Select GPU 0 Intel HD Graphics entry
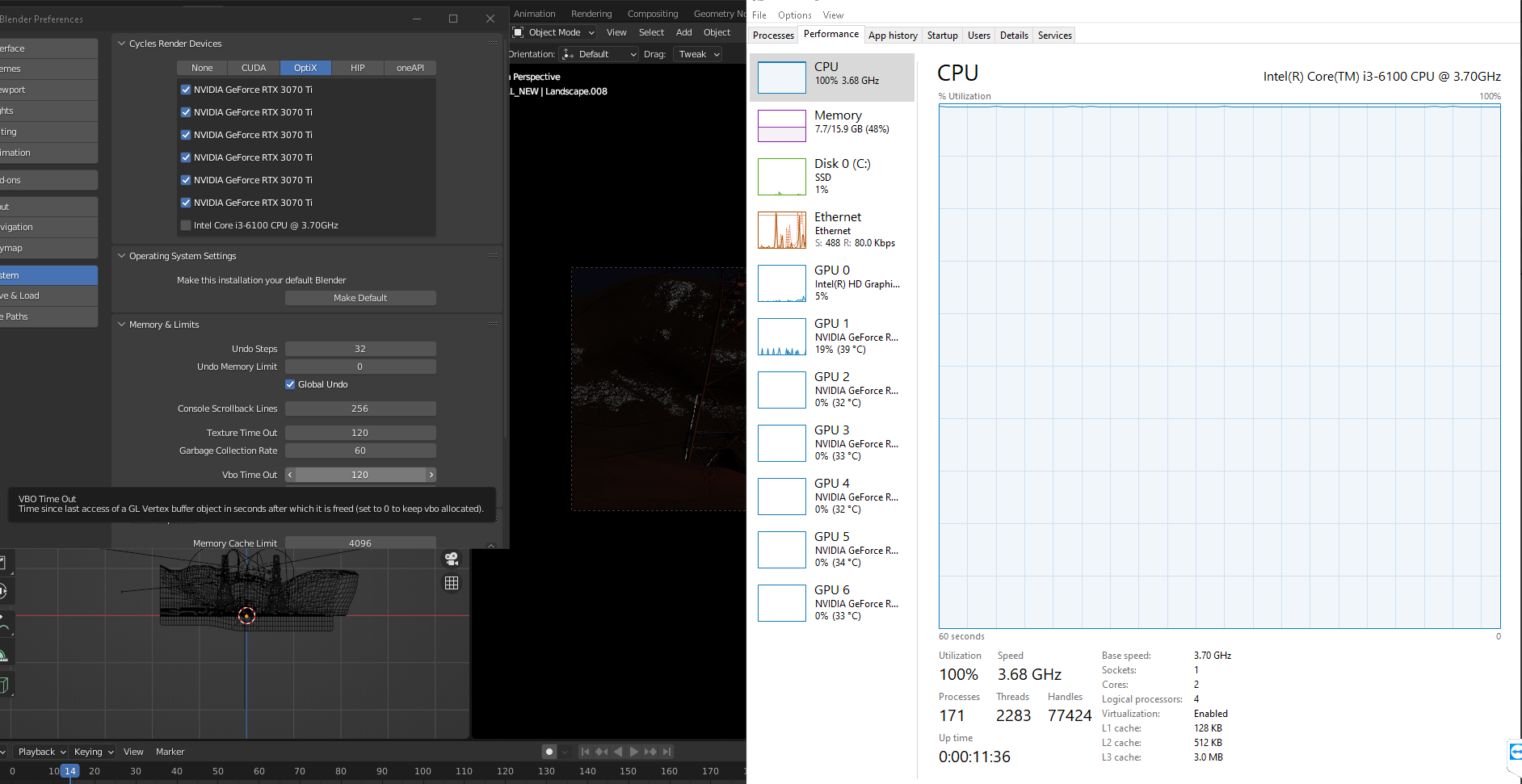Viewport: 1522px width, 784px height. point(832,283)
